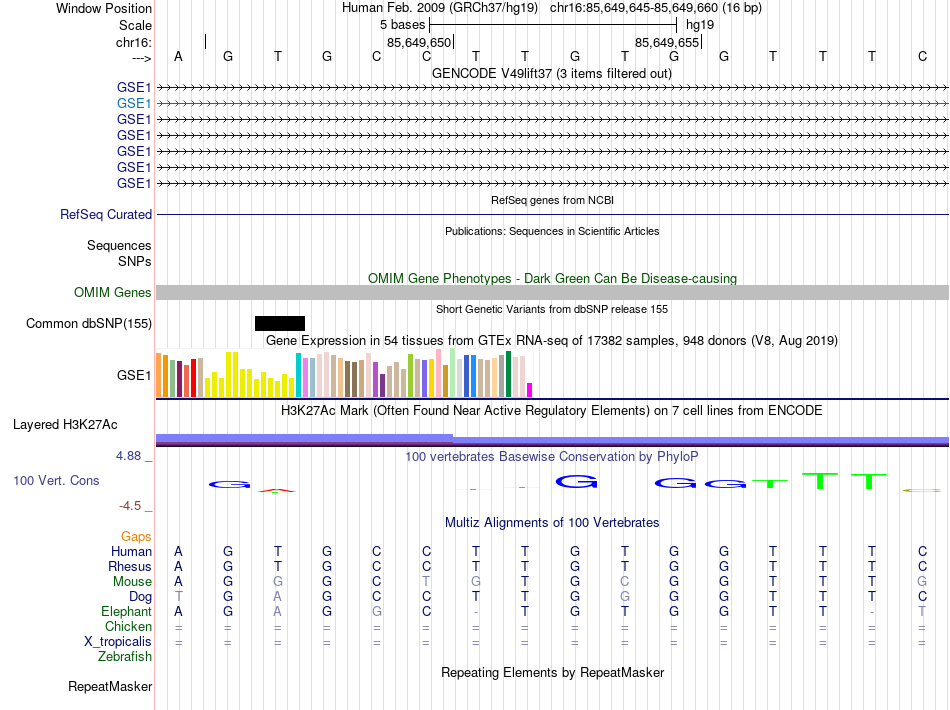Open the GTEx GSE1 expression bar chart
Screen dimensions: 950x710
tap(344, 374)
